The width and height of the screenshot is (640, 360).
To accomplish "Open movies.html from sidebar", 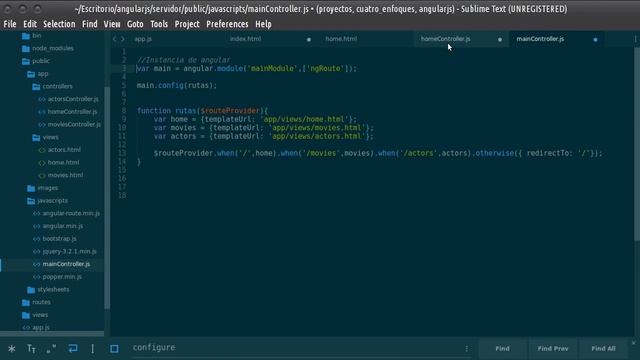I will tap(61, 175).
